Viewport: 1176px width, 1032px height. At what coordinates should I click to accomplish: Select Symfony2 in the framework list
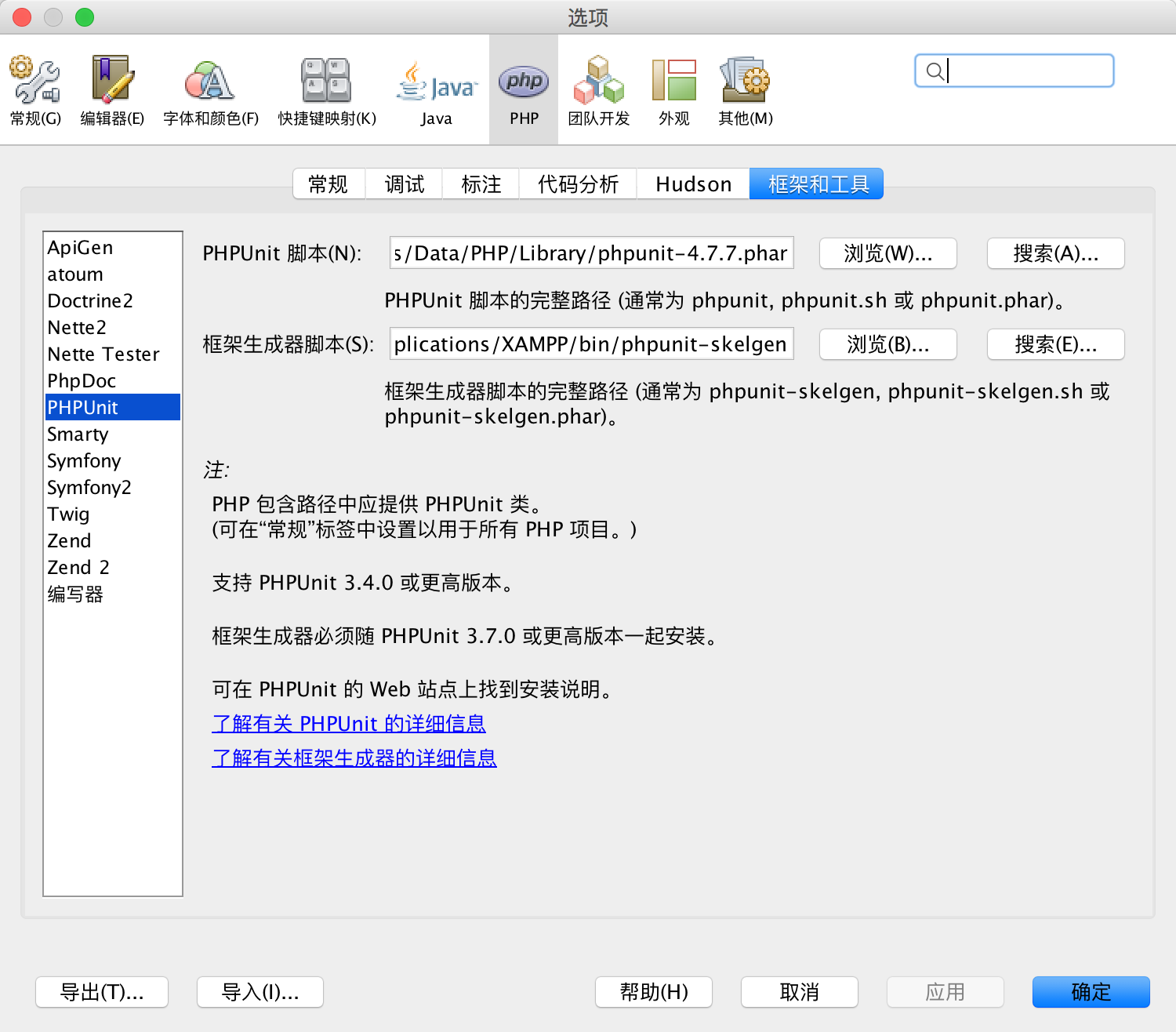[x=113, y=488]
